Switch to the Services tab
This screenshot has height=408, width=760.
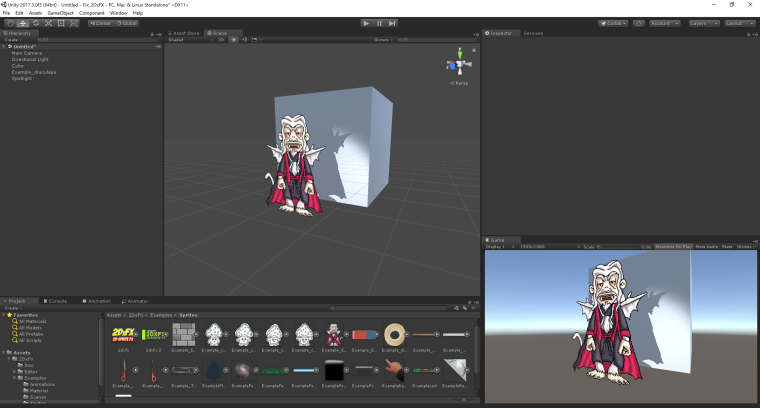click(x=533, y=33)
